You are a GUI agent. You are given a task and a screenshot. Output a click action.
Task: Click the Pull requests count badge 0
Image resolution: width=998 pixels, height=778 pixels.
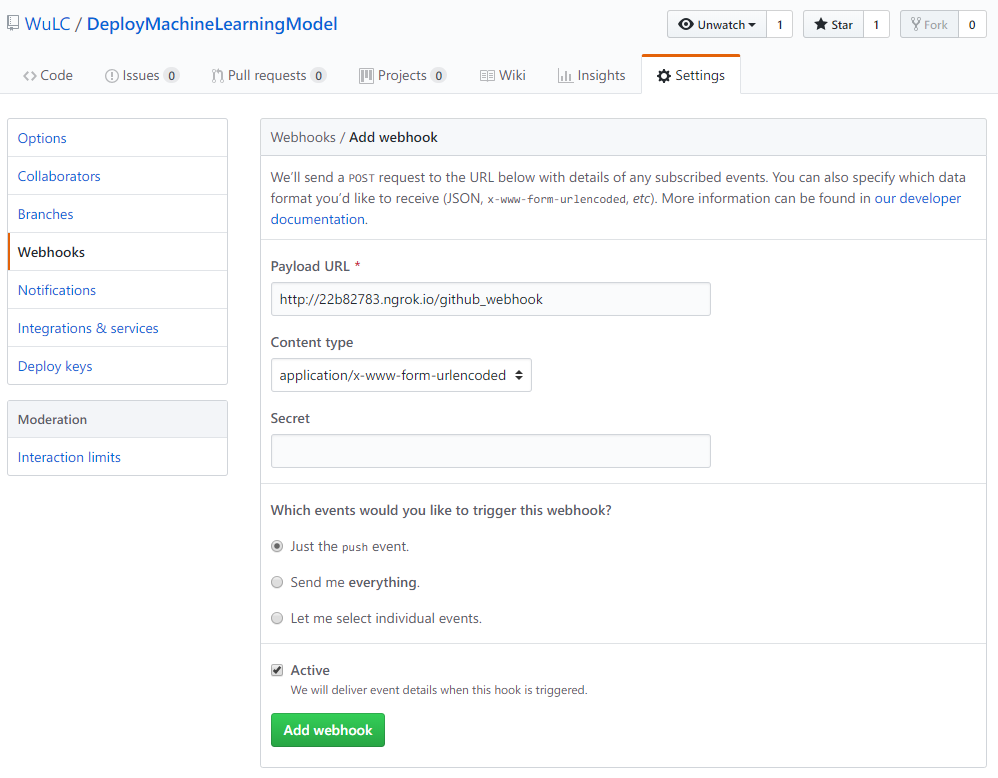coord(318,76)
